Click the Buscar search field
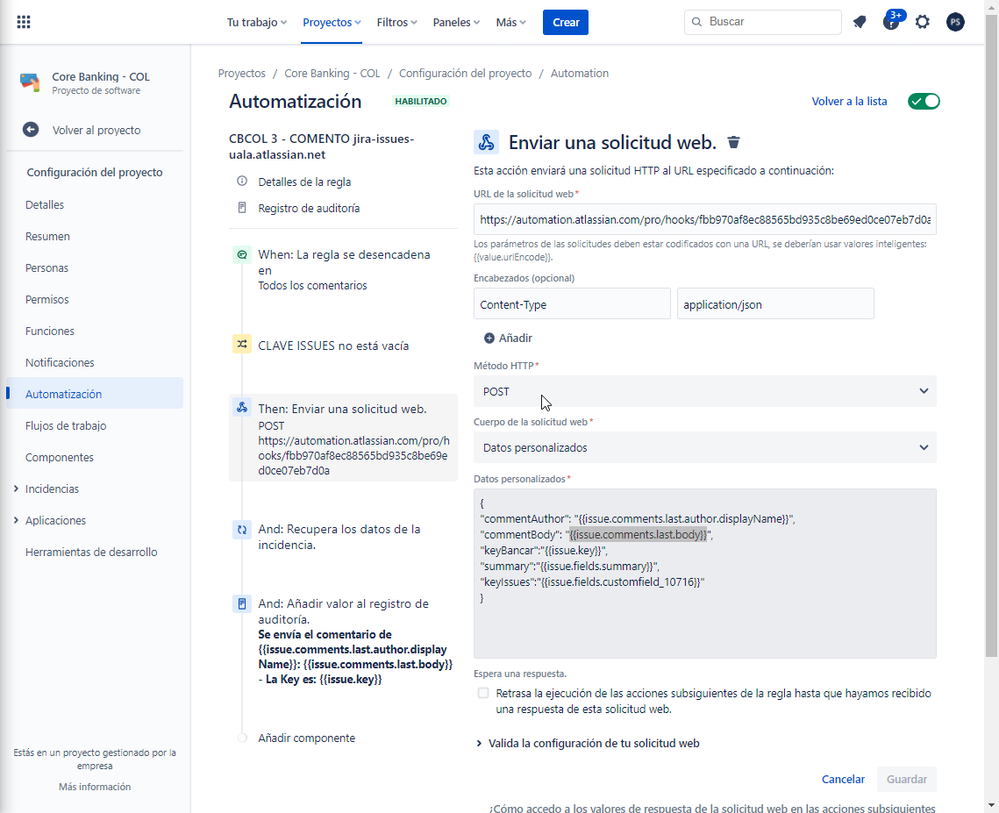The height and width of the screenshot is (813, 999). (763, 22)
